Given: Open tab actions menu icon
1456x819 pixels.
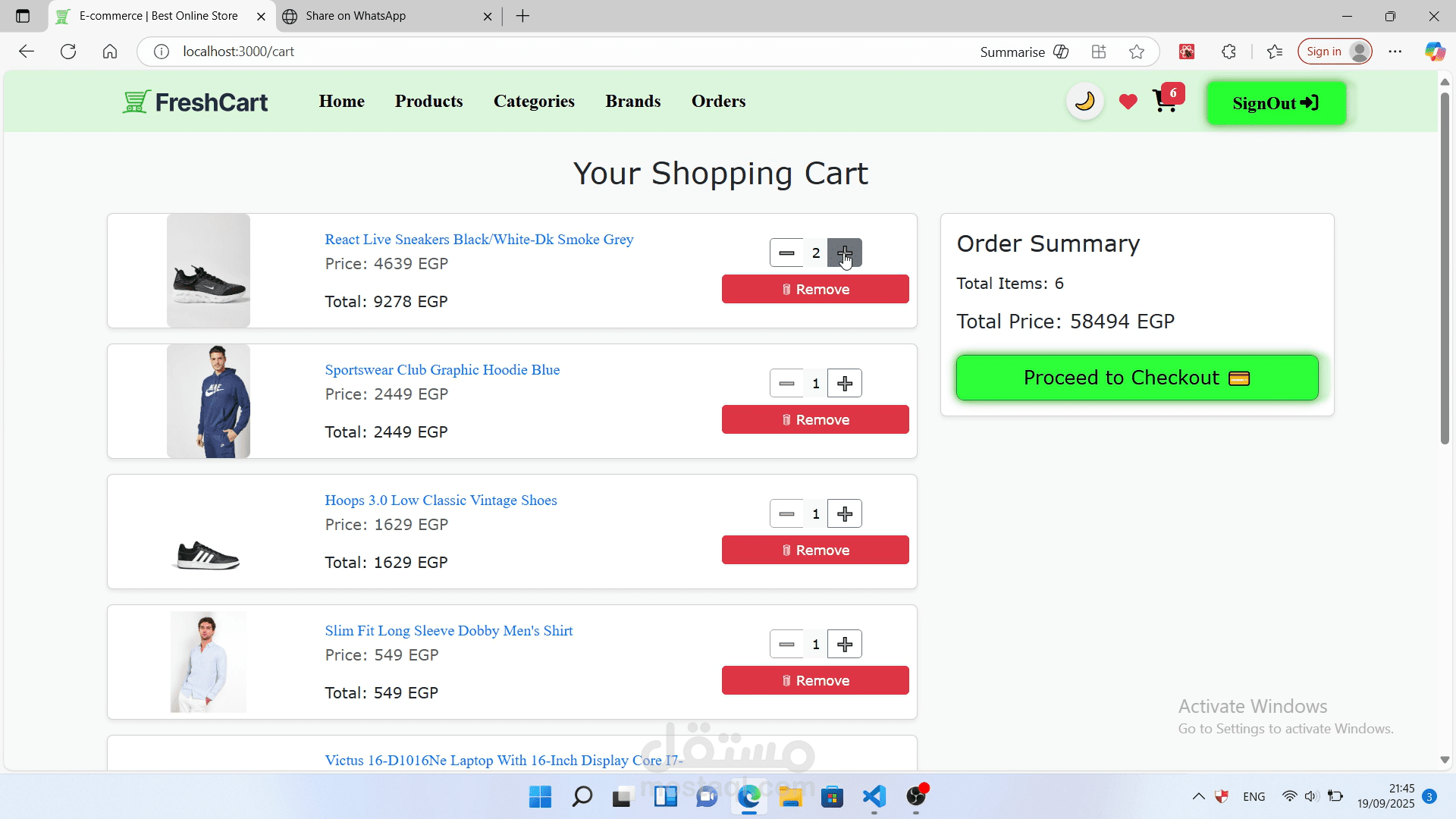Looking at the screenshot, I should tap(23, 16).
